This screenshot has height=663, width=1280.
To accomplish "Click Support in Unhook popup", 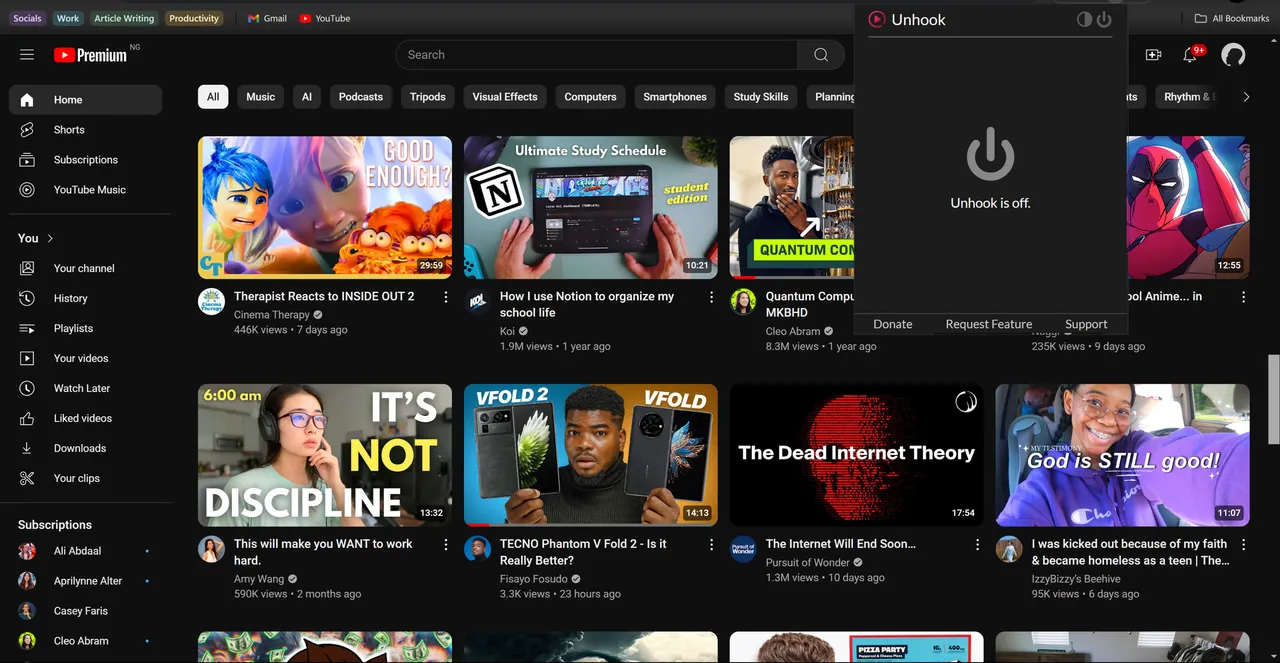I will (x=1086, y=324).
